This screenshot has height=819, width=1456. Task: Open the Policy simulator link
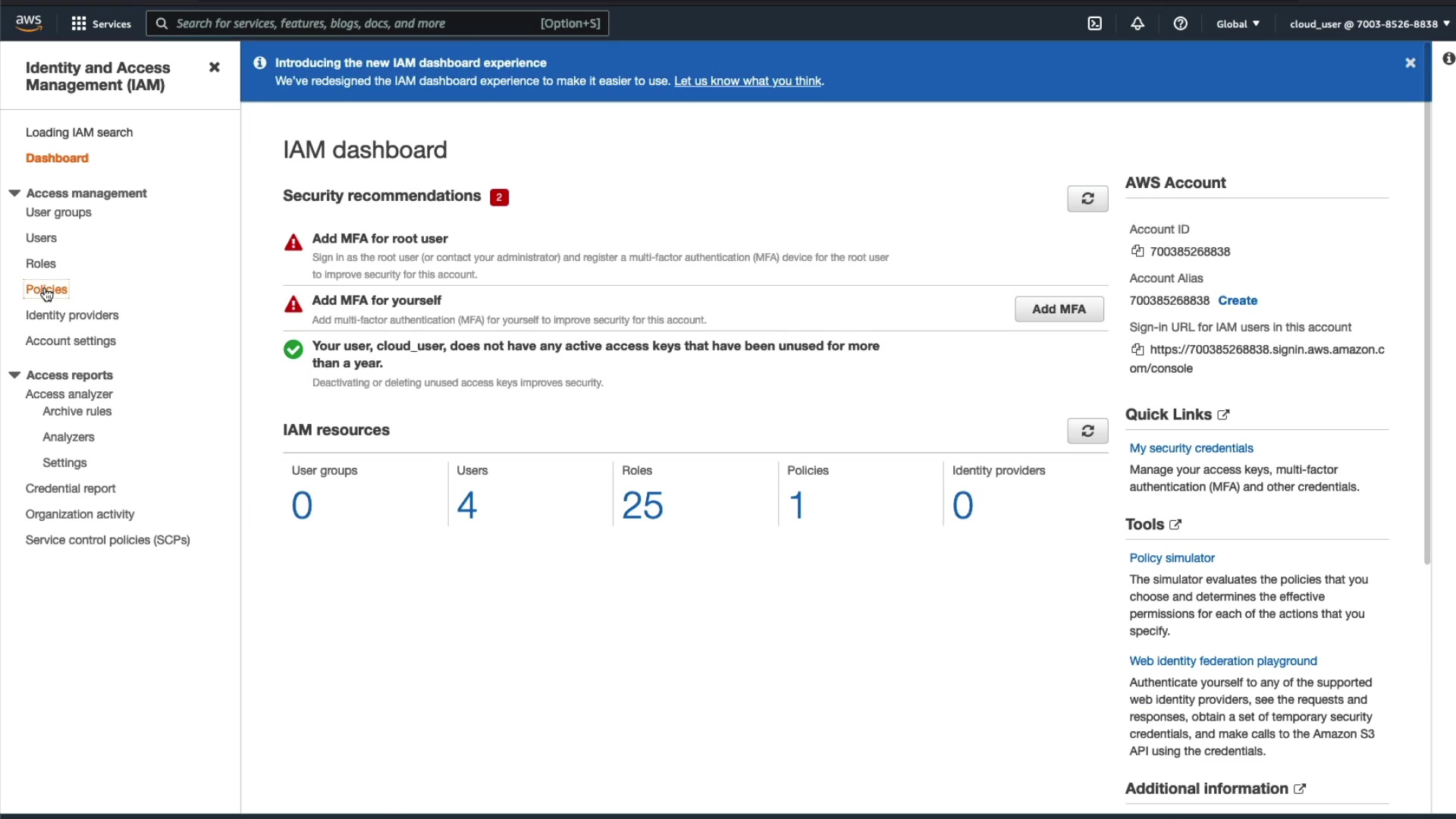[1172, 558]
